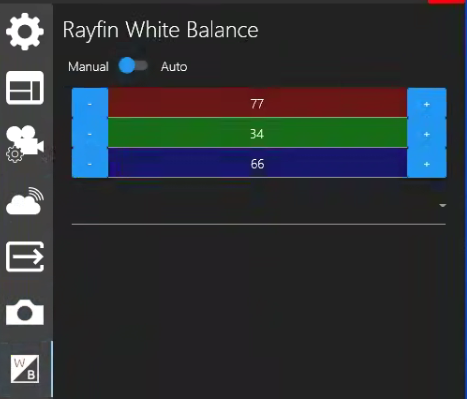Click the green bar showing 34

(x=257, y=133)
